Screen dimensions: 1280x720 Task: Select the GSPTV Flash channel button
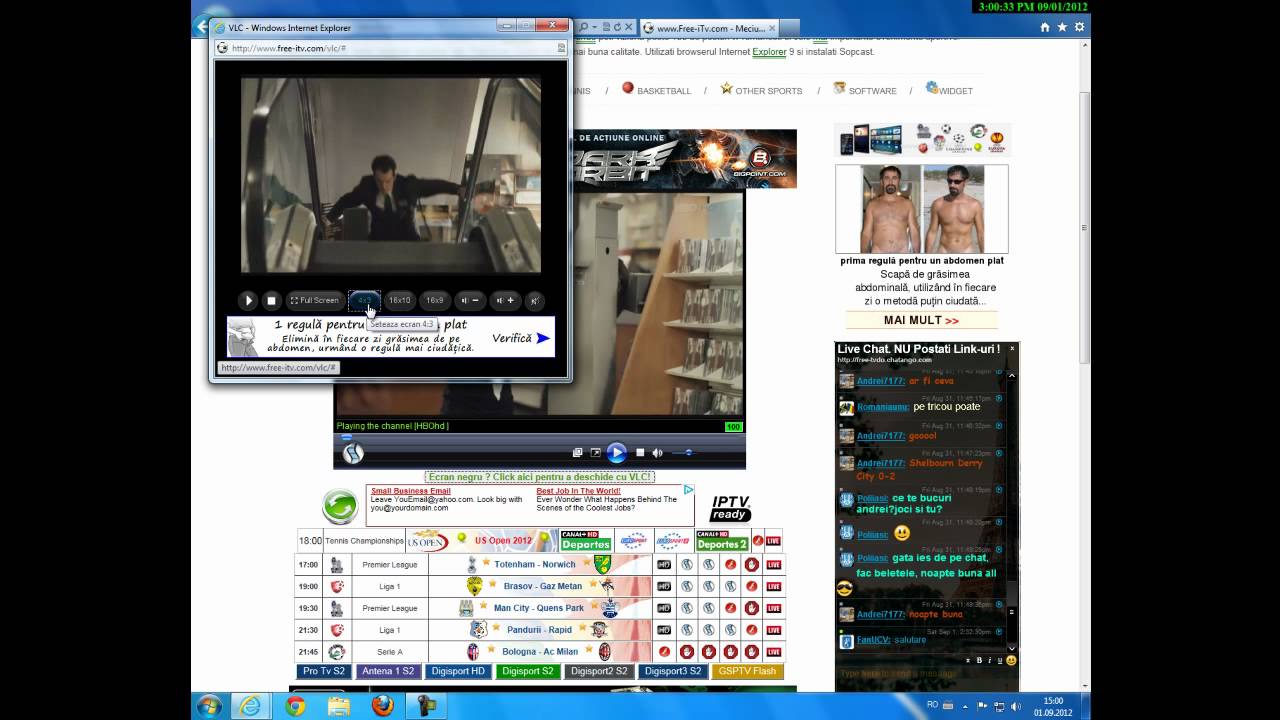[747, 671]
